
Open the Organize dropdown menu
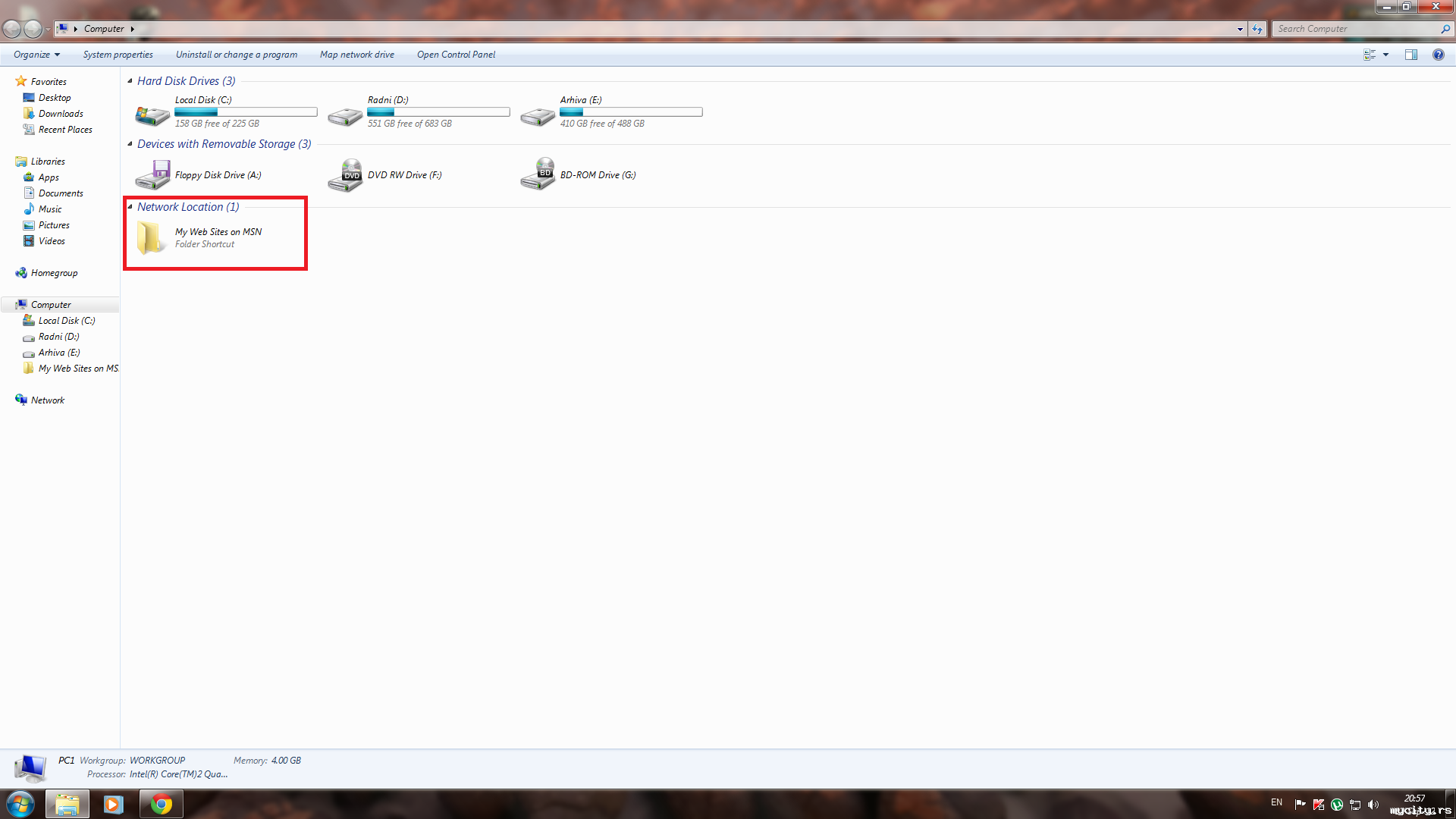[36, 55]
